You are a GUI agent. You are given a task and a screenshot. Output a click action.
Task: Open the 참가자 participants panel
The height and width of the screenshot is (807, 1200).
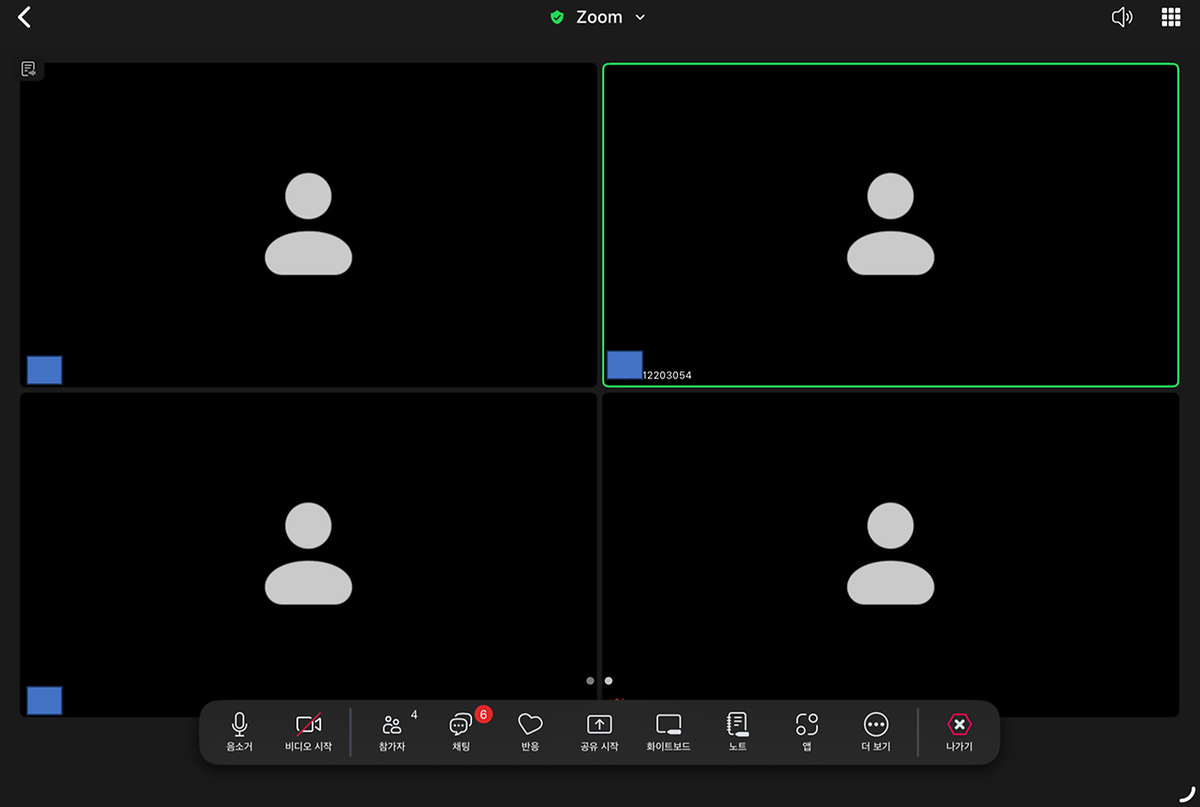point(392,733)
